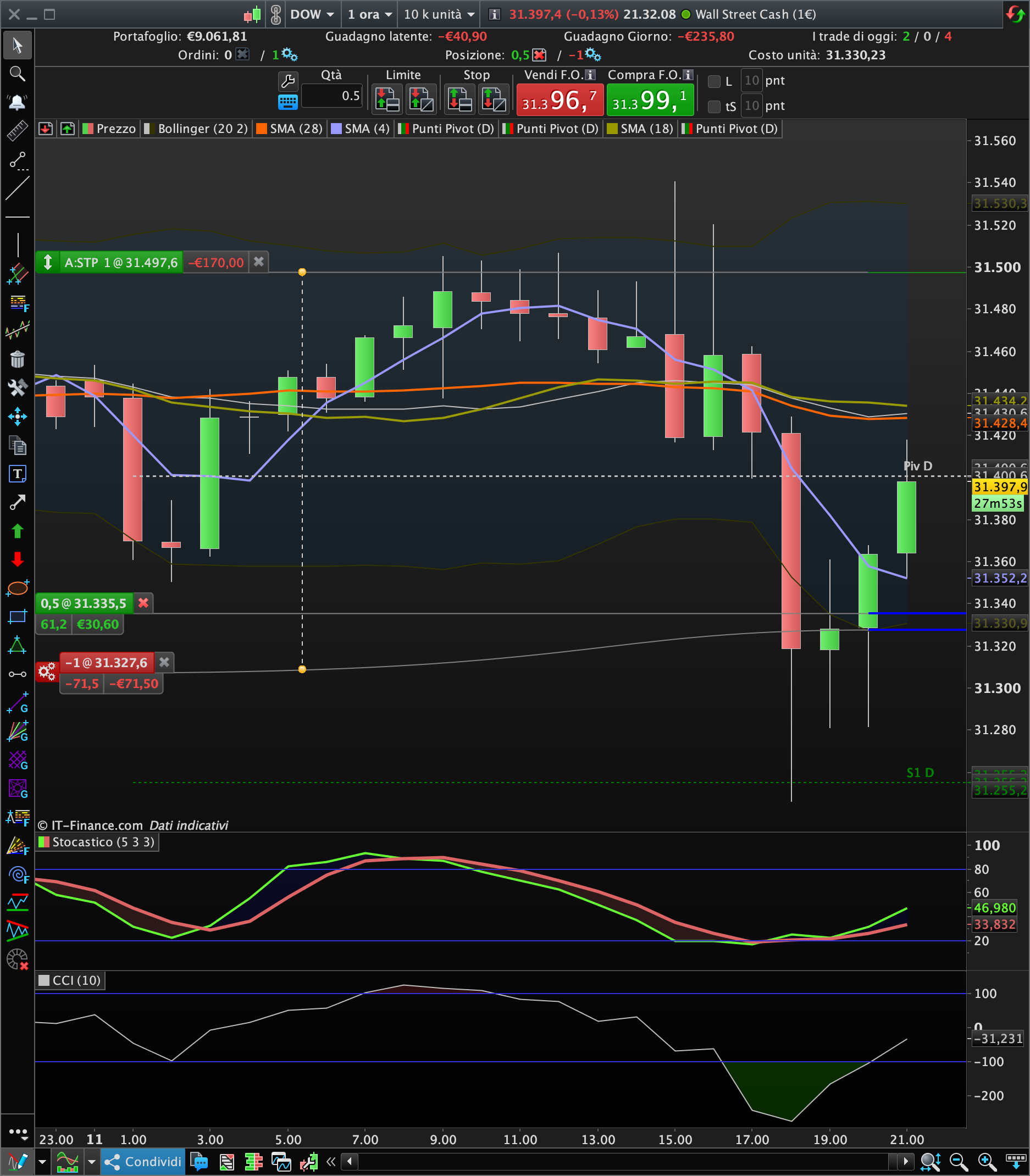Viewport: 1030px width, 1176px height.
Task: Click the orange SMA (28) color swatch
Action: (x=262, y=129)
